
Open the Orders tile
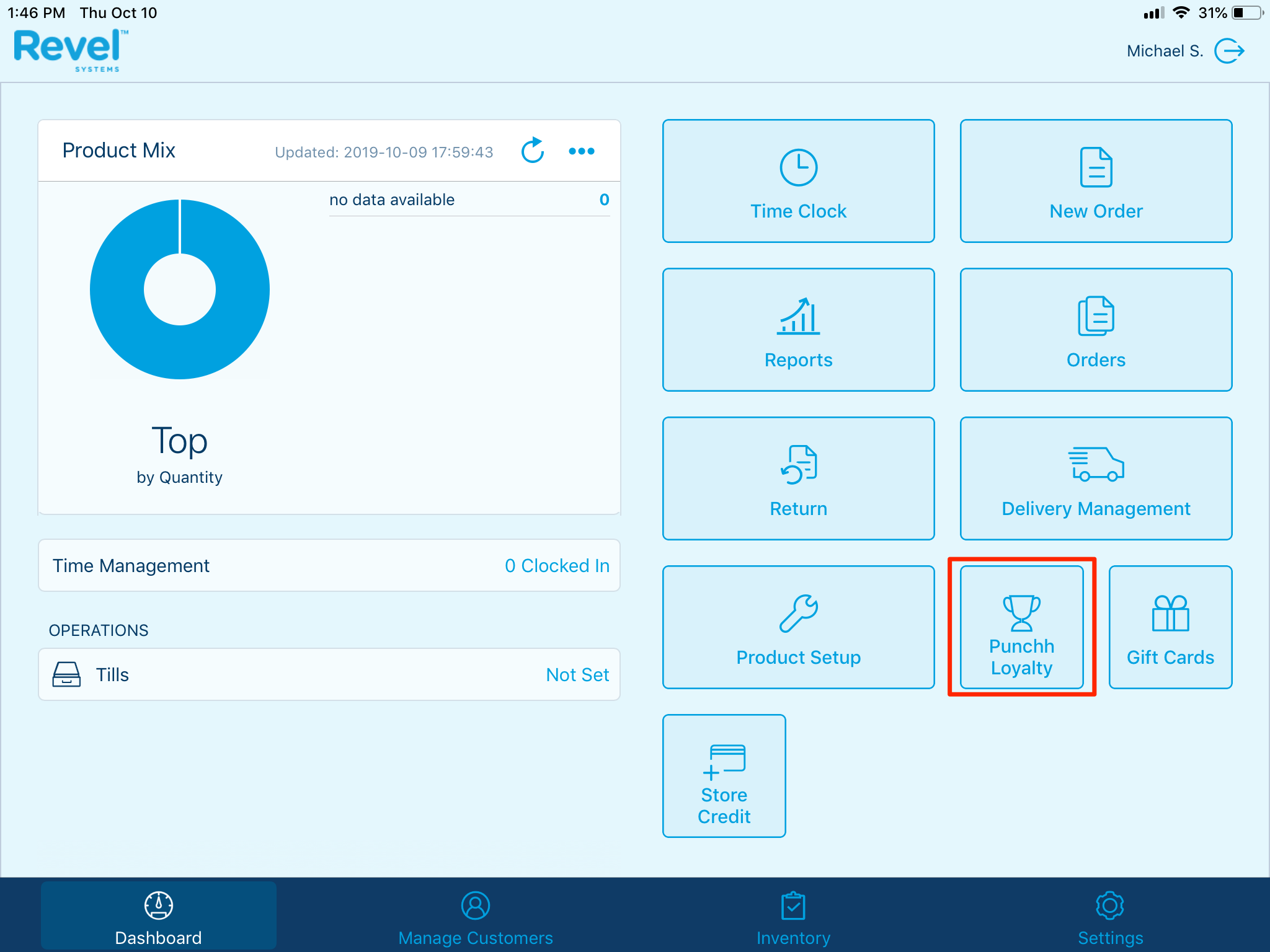coord(1096,330)
